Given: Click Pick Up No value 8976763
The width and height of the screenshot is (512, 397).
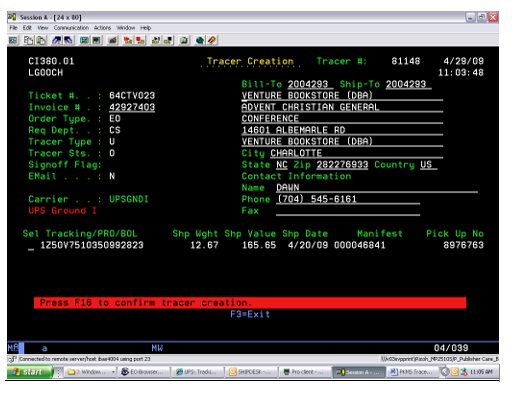Looking at the screenshot, I should pyautogui.click(x=463, y=245).
